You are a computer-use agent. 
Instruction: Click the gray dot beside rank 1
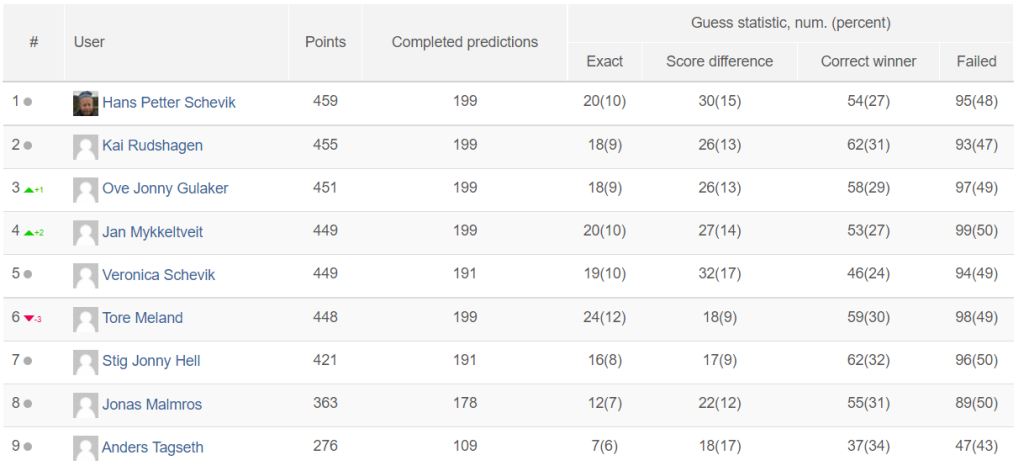[x=27, y=102]
